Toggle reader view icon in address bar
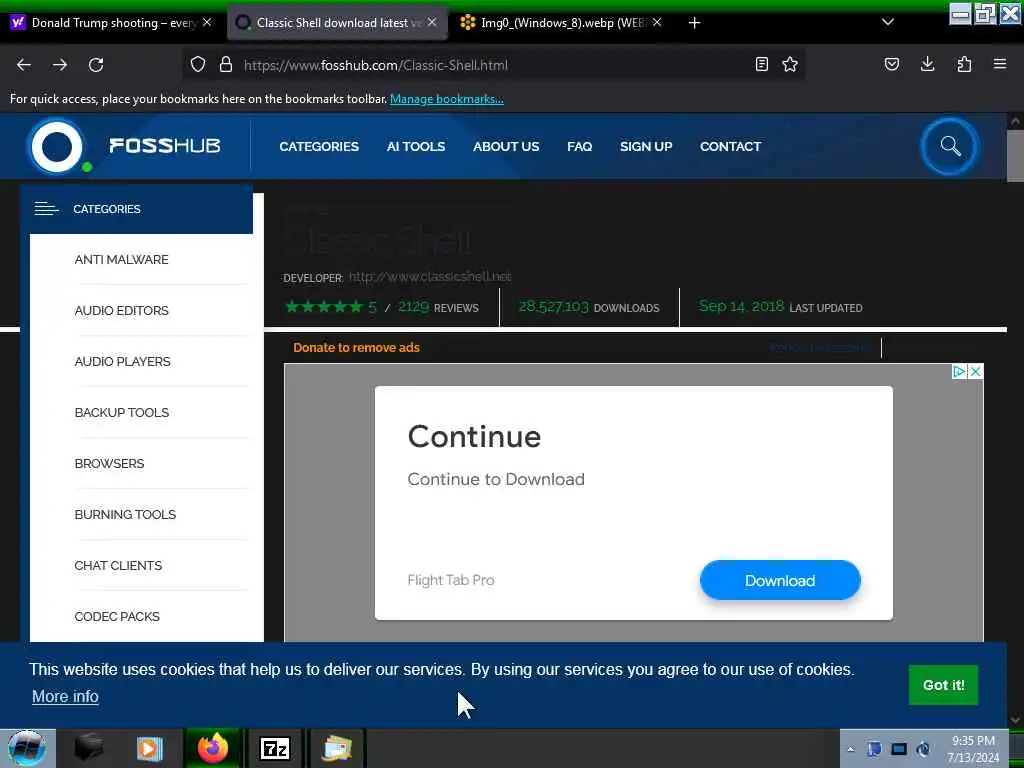Viewport: 1024px width, 768px height. (x=761, y=65)
